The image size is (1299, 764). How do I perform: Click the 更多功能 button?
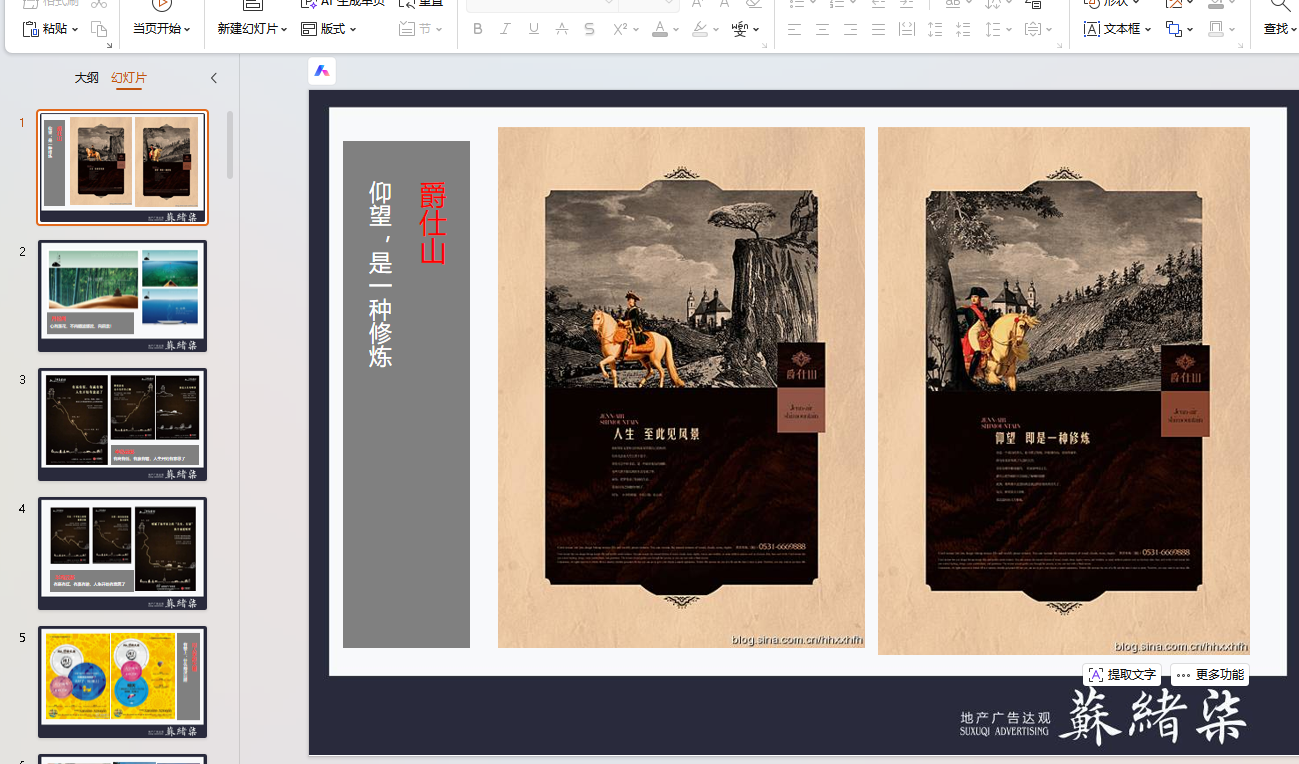click(x=1210, y=675)
